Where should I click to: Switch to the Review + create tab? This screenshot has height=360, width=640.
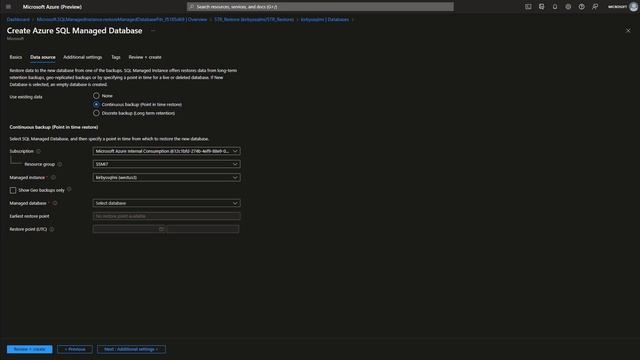pos(145,57)
